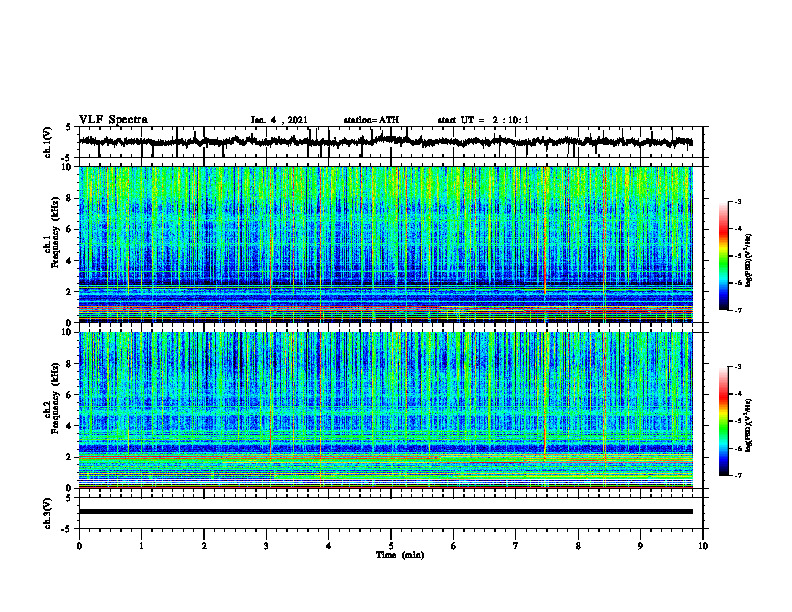The width and height of the screenshot is (792, 612).
Task: Select the date text Jan. 4, 2021
Action: (279, 120)
